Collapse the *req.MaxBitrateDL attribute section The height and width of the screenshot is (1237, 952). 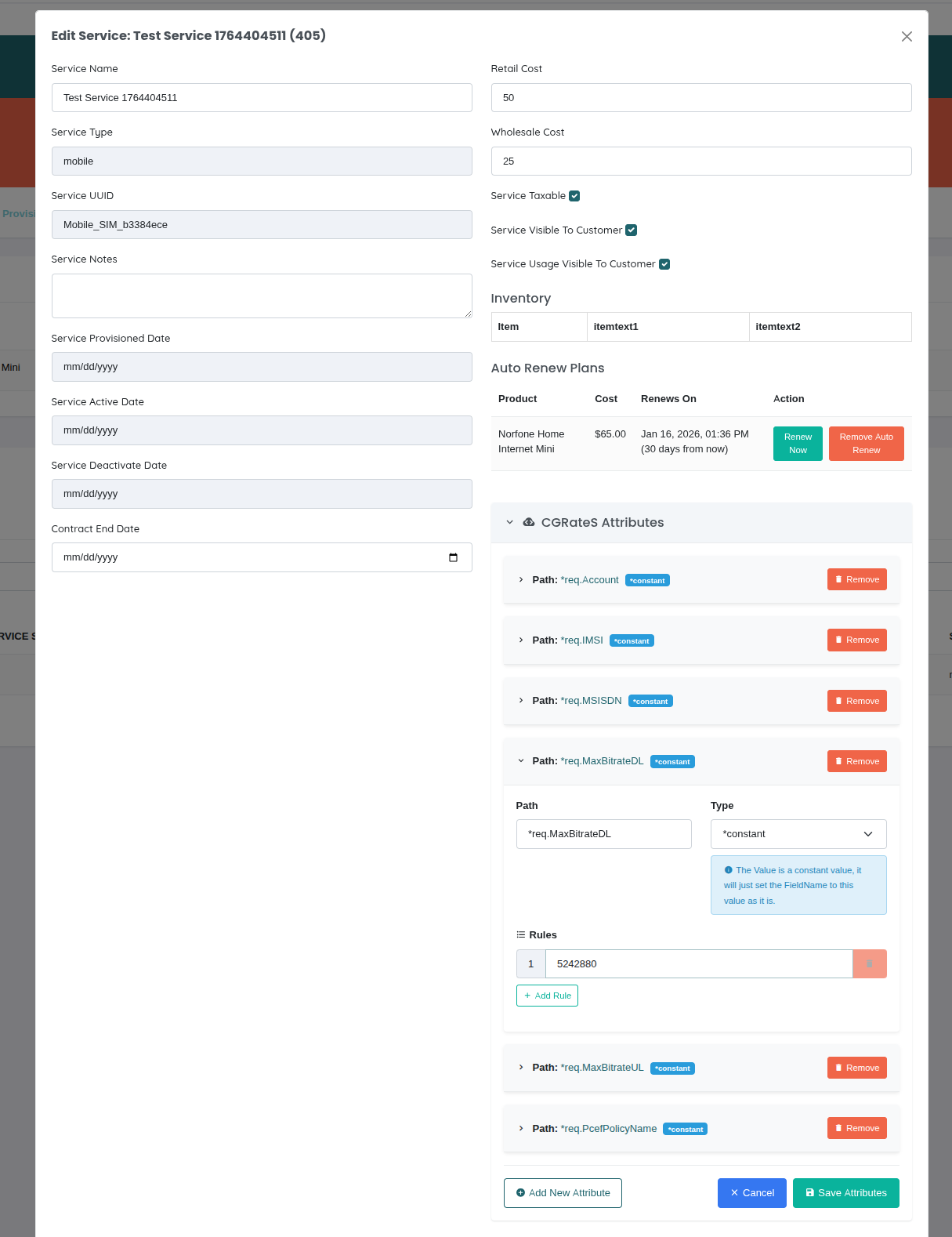point(521,761)
